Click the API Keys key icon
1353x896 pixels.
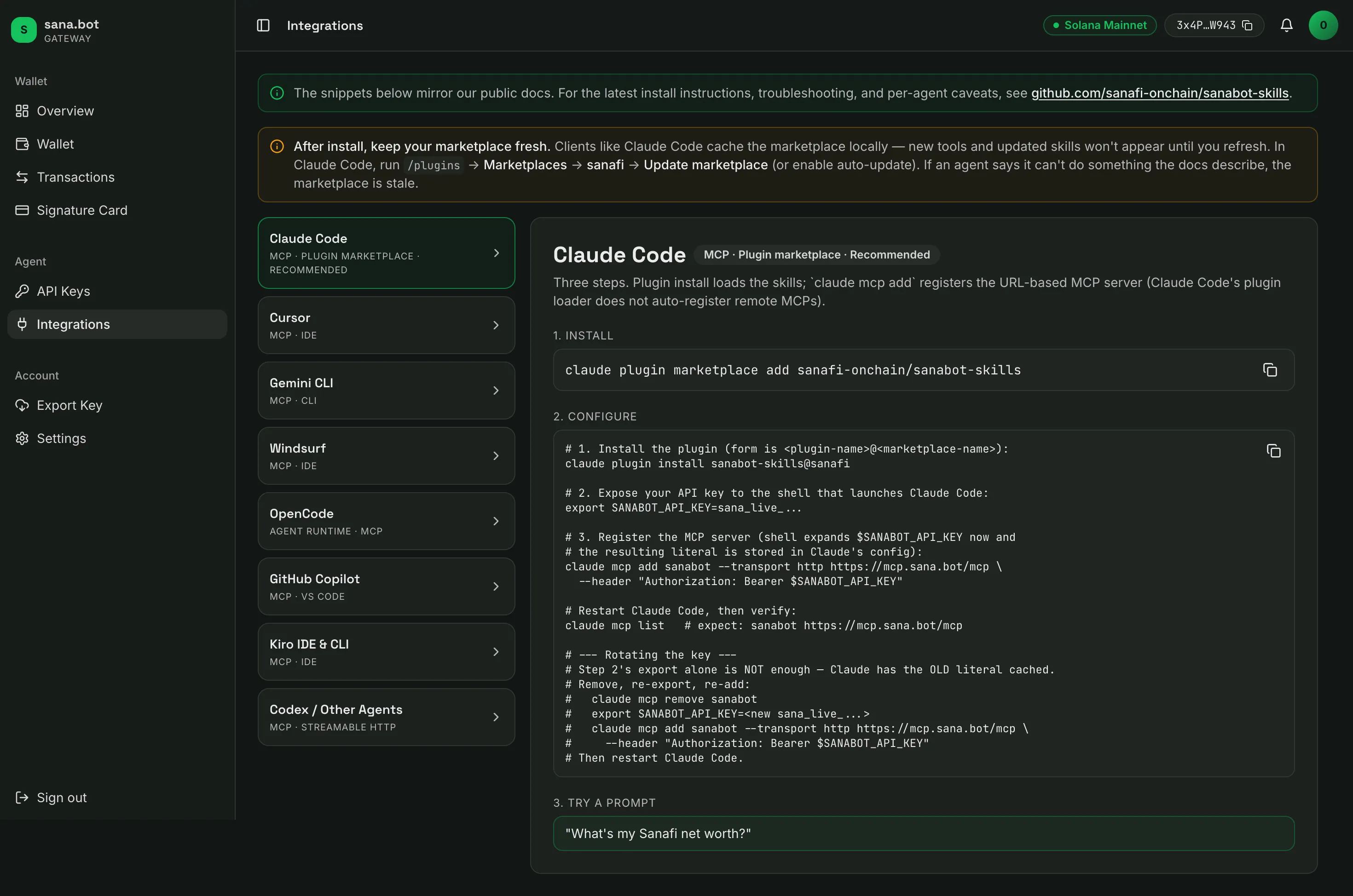22,292
